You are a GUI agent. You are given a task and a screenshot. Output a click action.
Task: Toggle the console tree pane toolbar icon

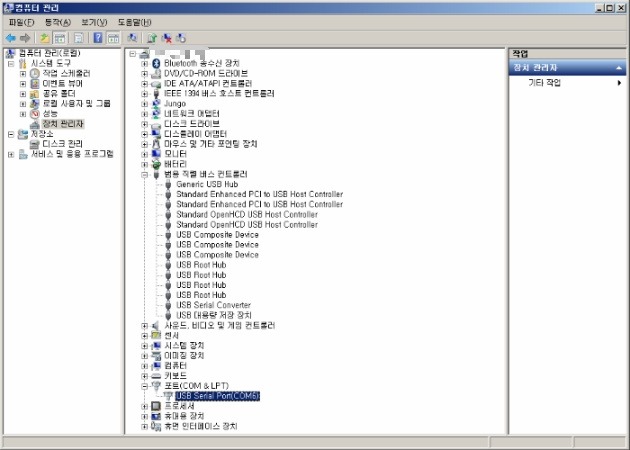(x=60, y=38)
